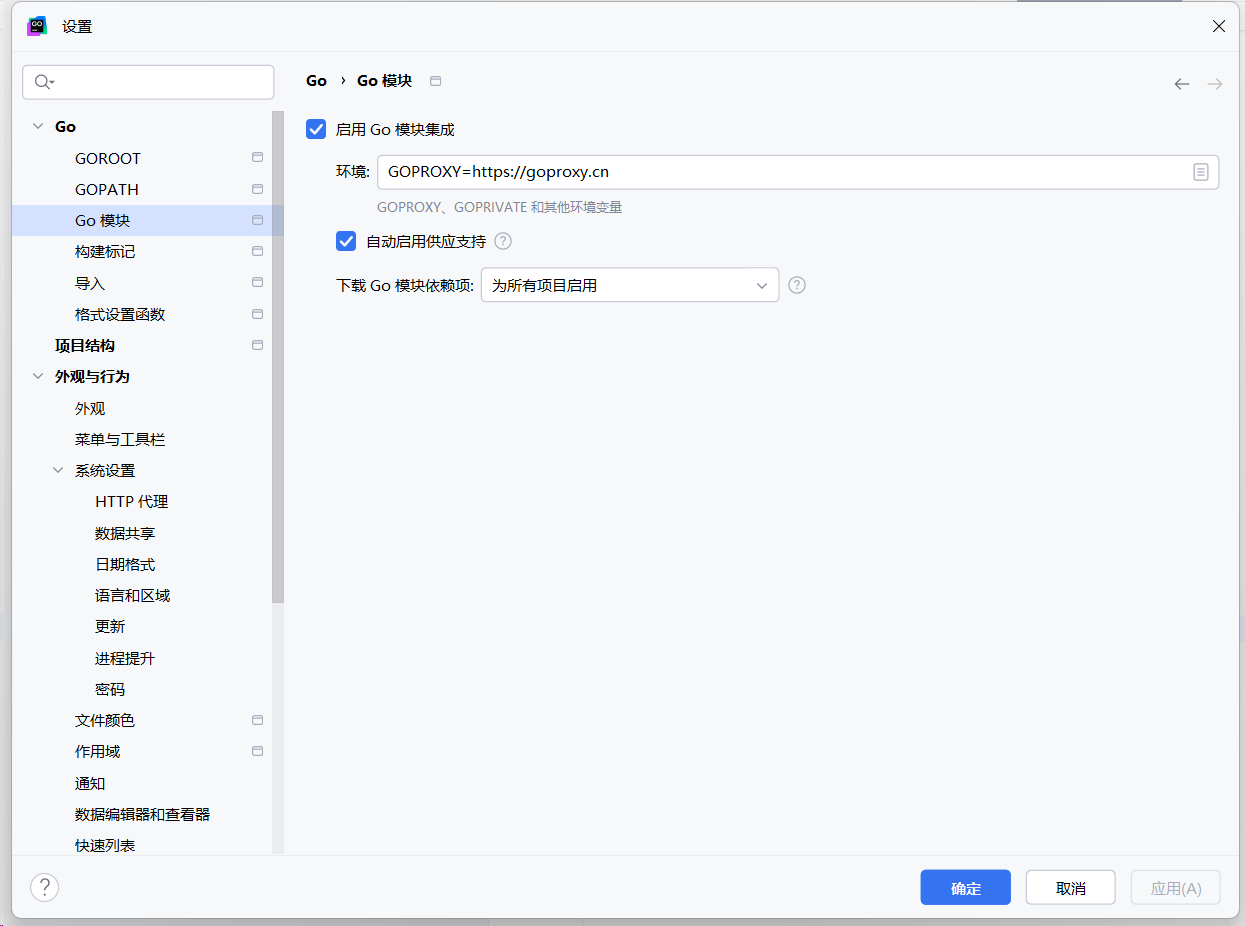Click the 取消 button
Screen dimensions: 1245x926
1070,888
